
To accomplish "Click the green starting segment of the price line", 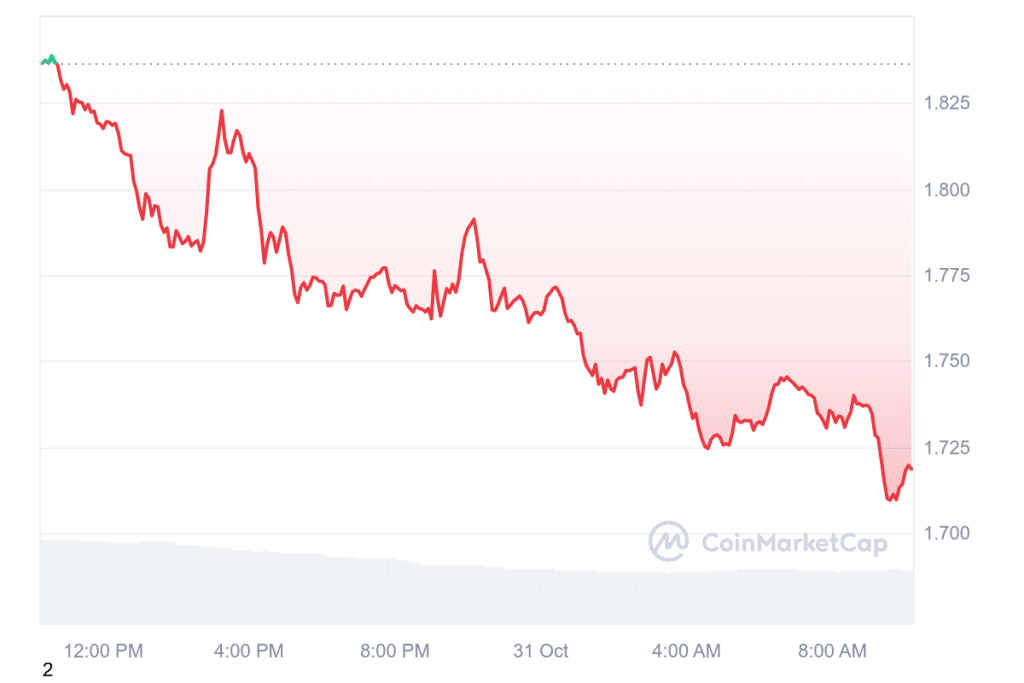I will click(x=49, y=59).
